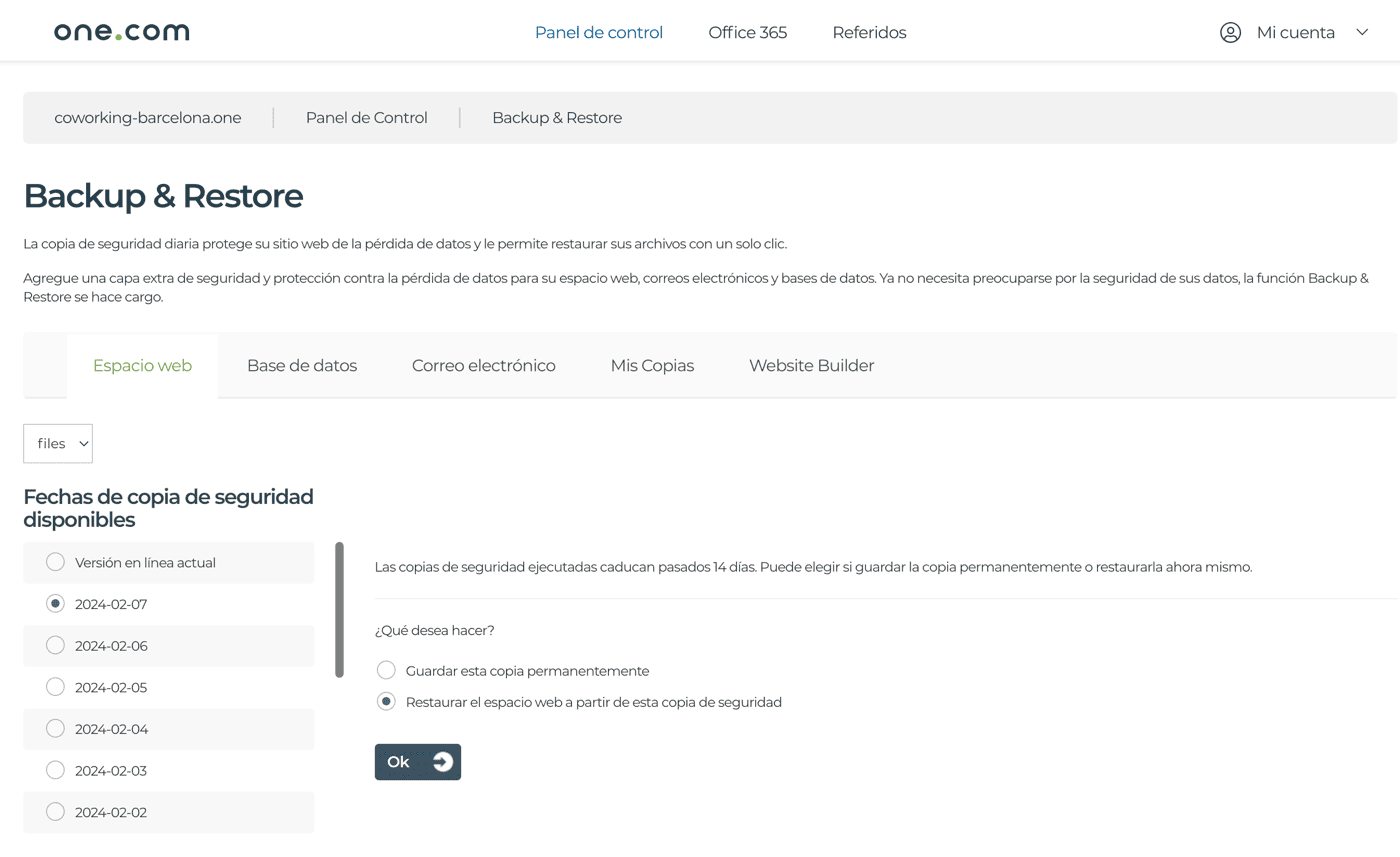Click the Backup & Restore page heading

(x=163, y=196)
